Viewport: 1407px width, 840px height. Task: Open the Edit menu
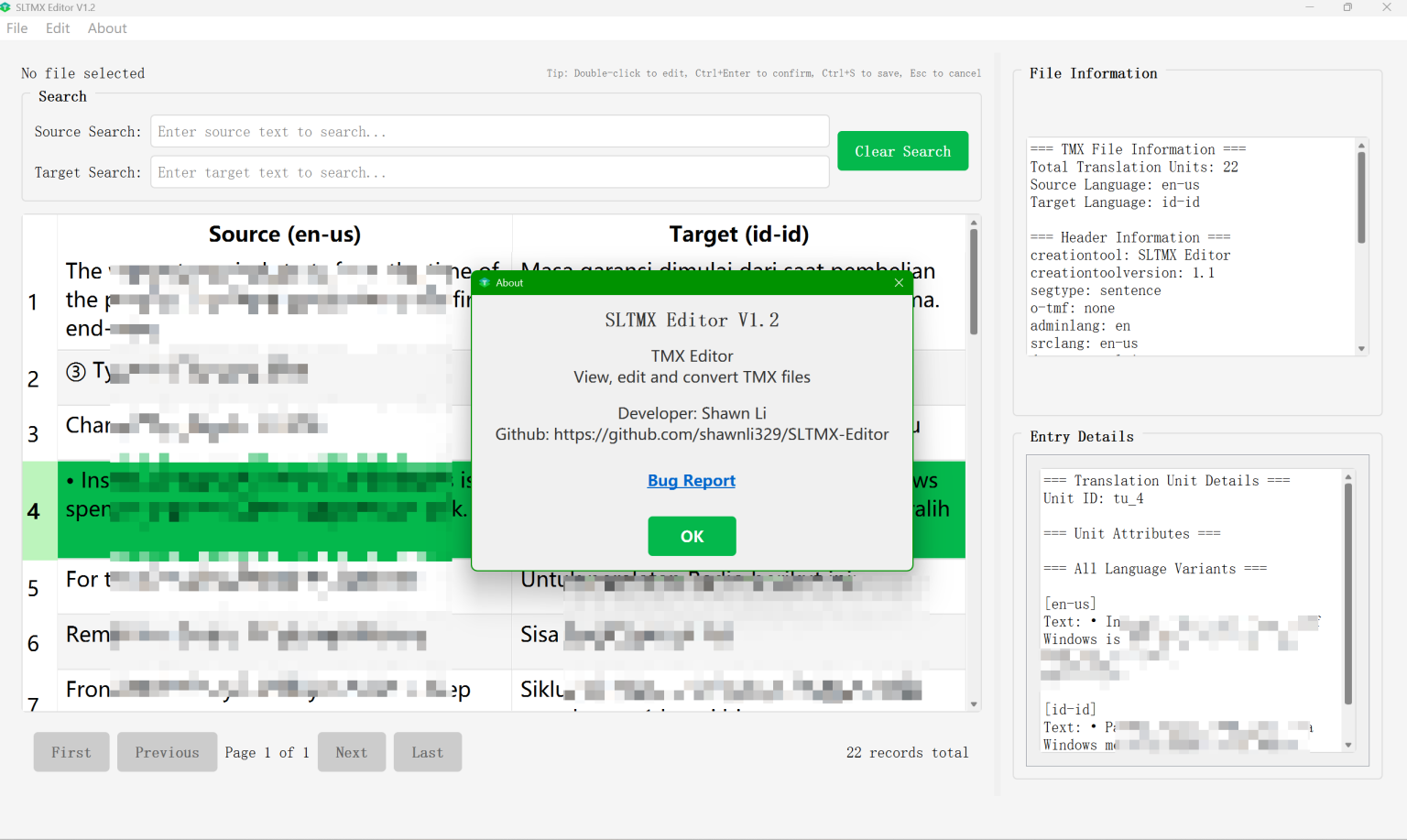[57, 28]
